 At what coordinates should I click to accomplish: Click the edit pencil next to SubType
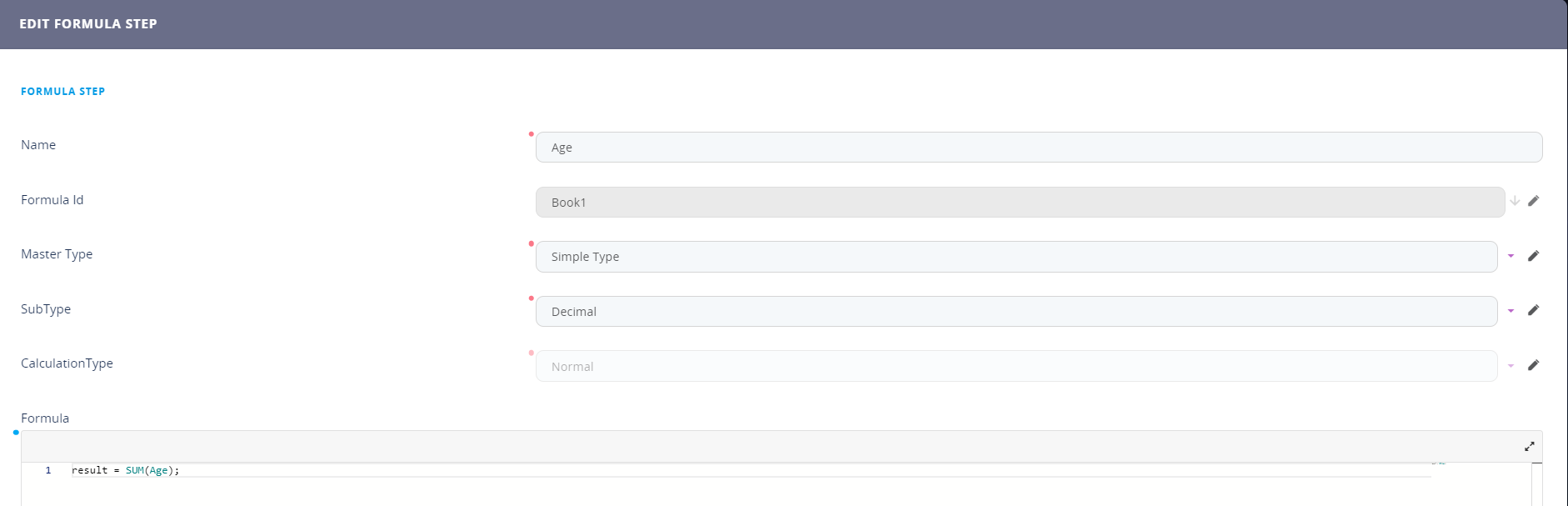tap(1533, 310)
